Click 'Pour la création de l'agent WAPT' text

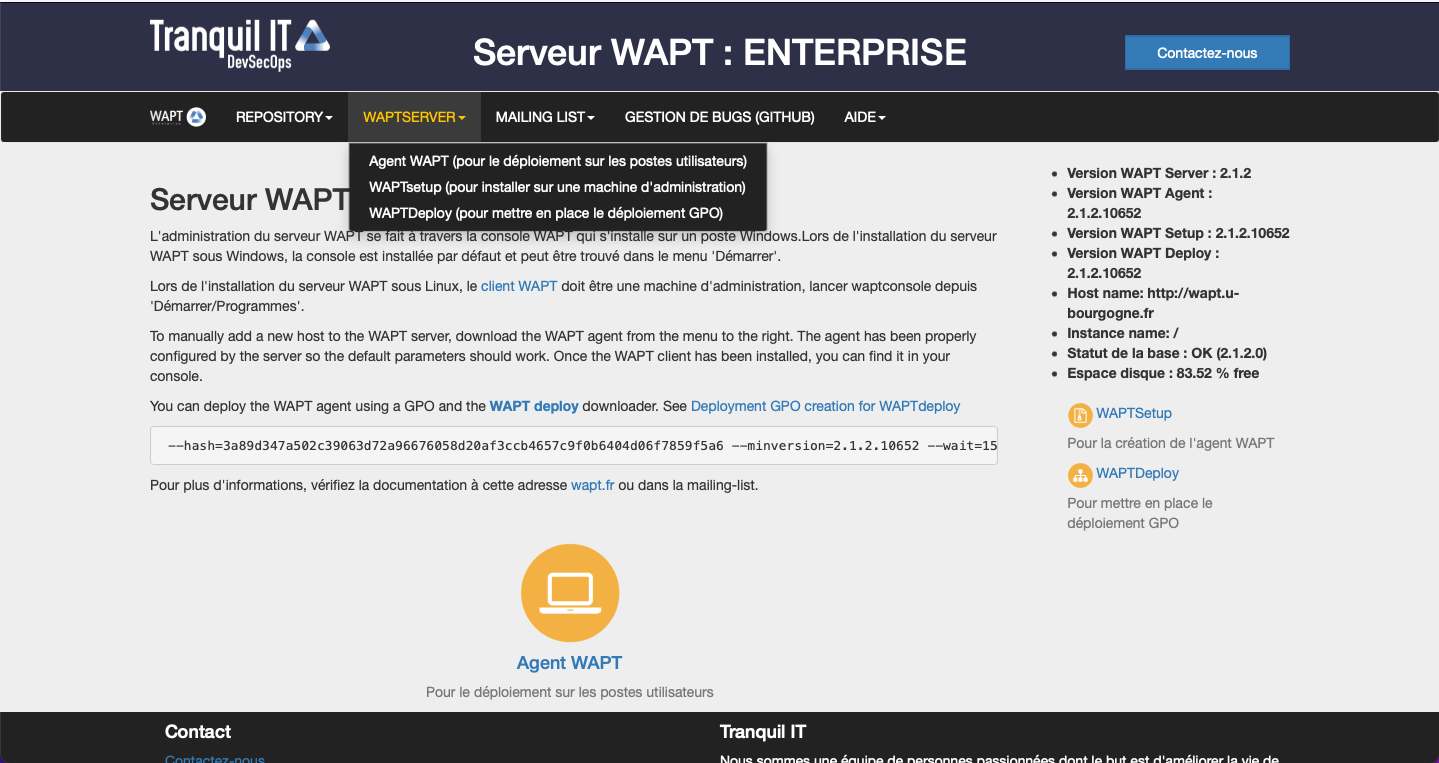pos(1171,443)
